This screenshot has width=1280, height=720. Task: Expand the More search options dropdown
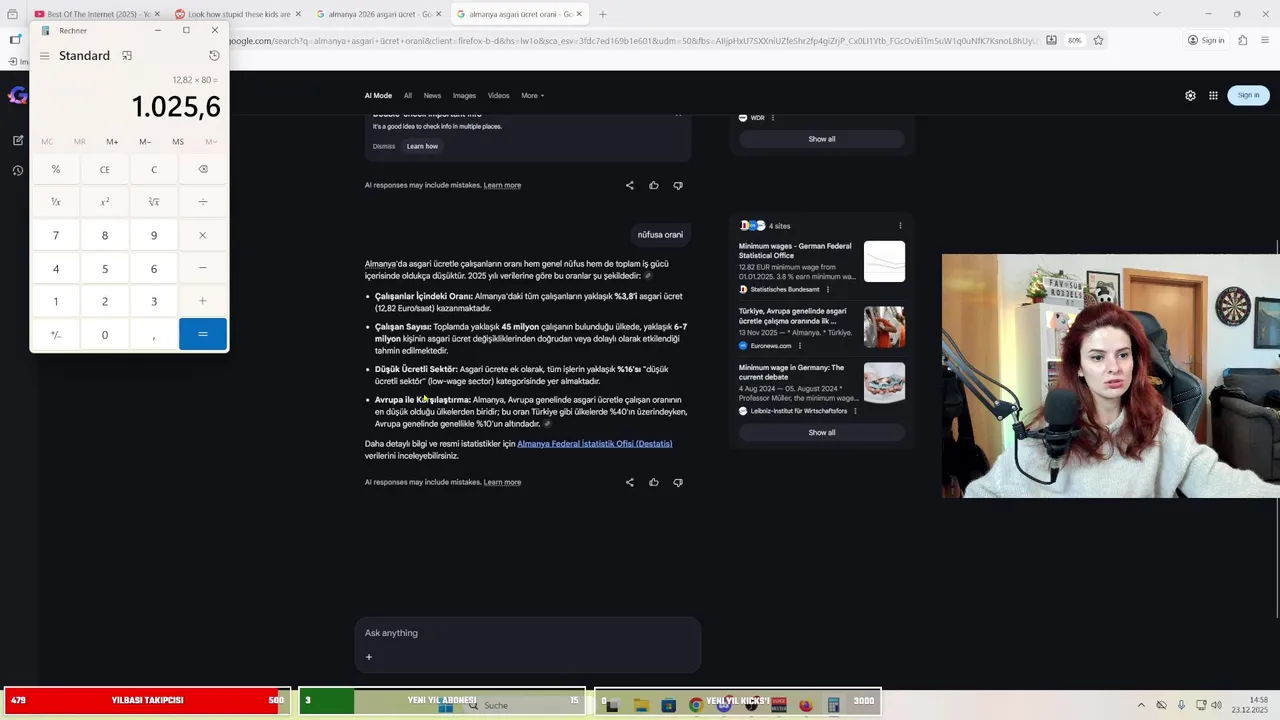coord(532,96)
